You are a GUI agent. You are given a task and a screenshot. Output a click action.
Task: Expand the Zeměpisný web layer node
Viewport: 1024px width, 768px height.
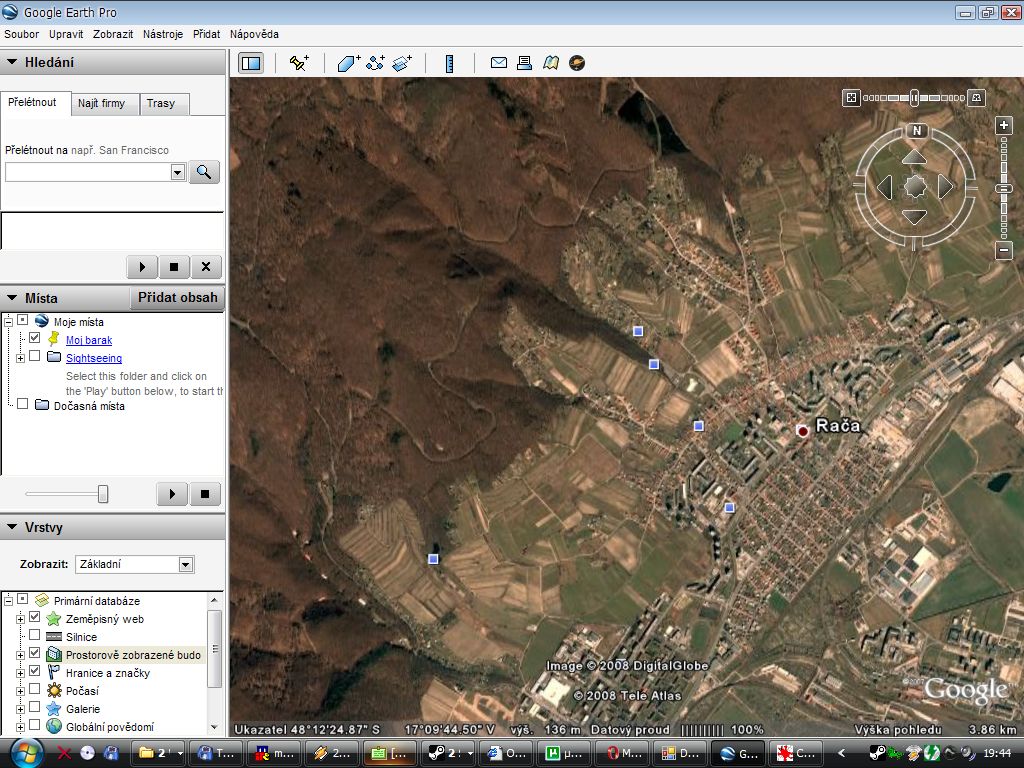tap(21, 619)
